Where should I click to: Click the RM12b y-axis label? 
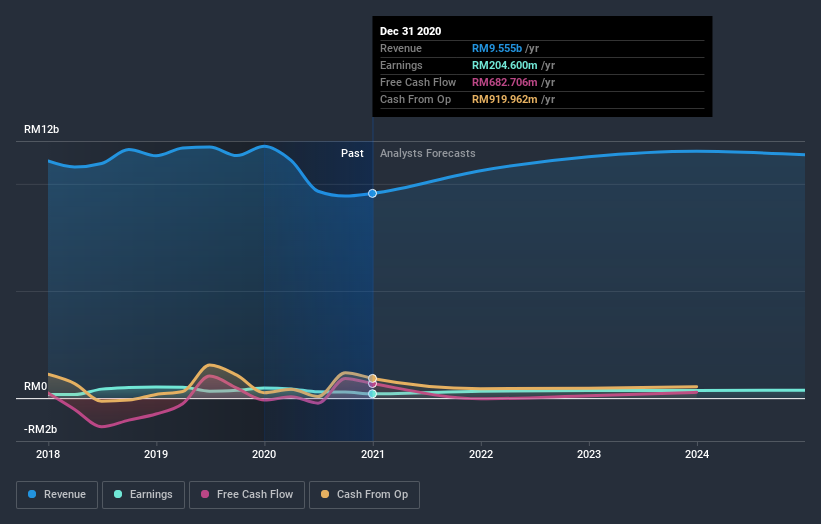tap(41, 129)
